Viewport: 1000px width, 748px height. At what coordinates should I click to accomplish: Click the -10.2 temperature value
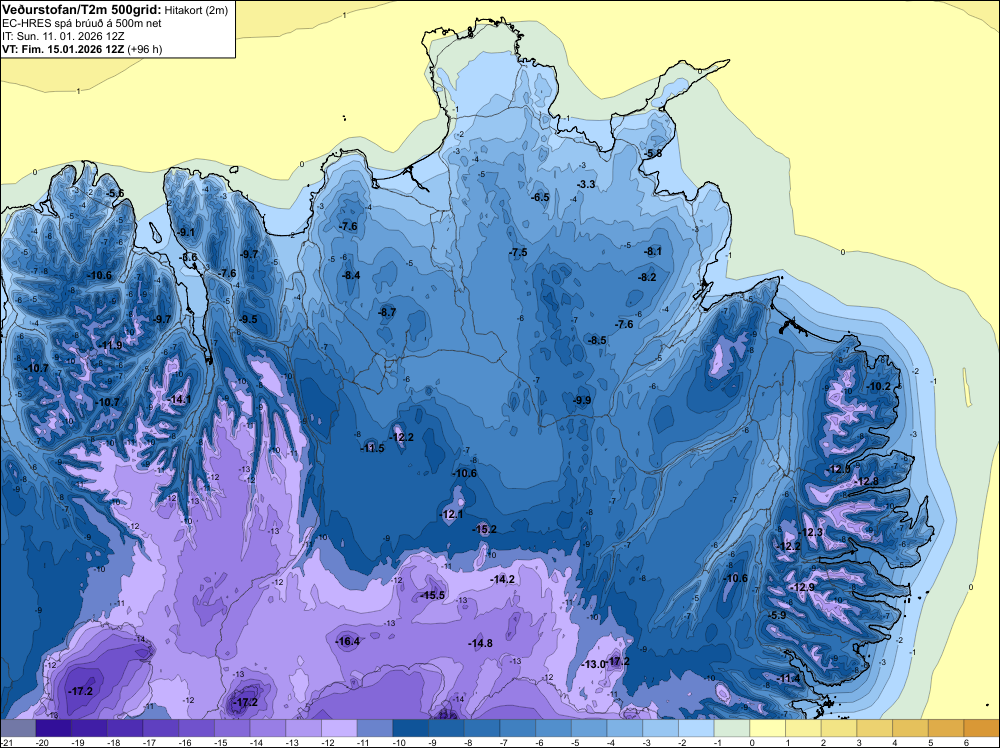[878, 386]
